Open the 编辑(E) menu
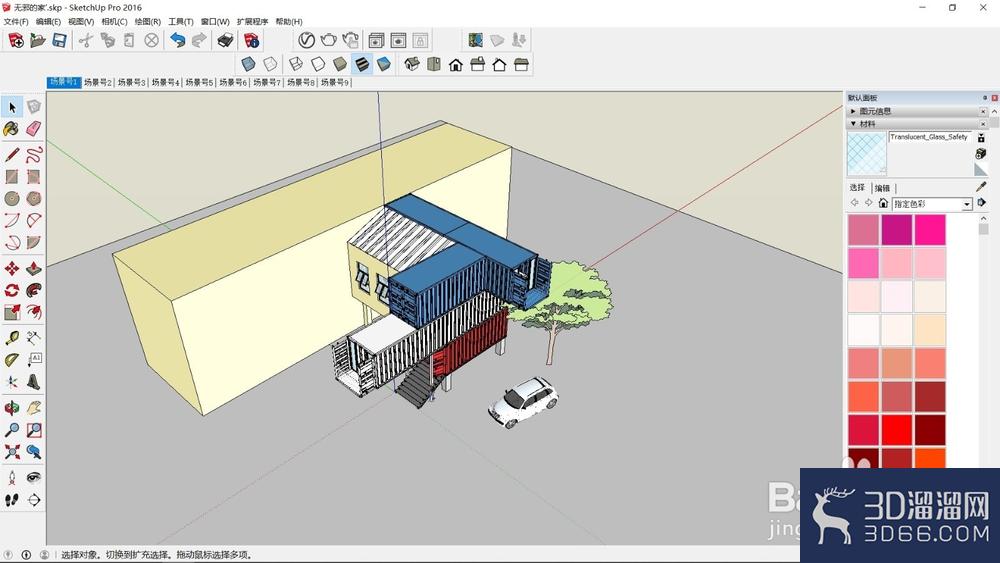The image size is (1000, 563). click(x=48, y=21)
